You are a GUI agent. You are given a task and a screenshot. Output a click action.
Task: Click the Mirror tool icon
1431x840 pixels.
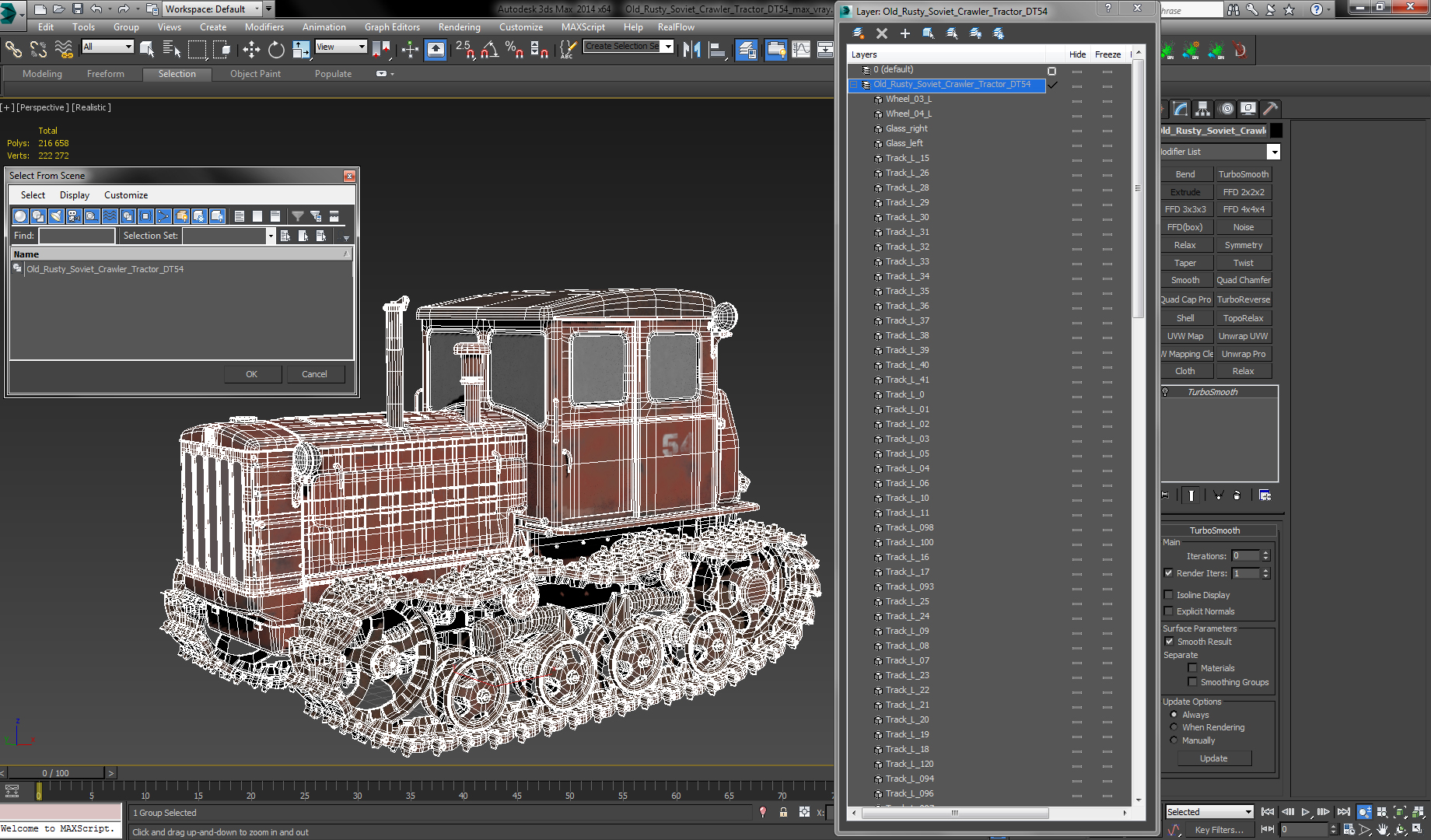click(691, 50)
